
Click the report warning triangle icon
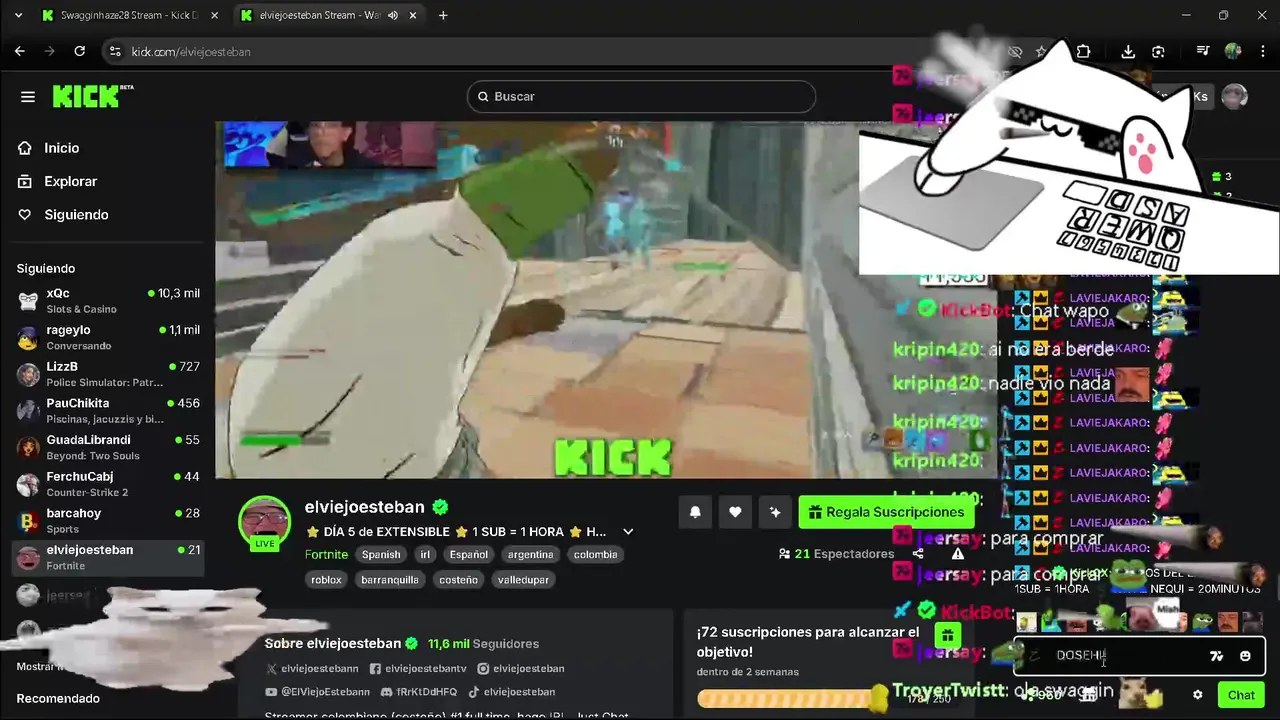tap(957, 554)
